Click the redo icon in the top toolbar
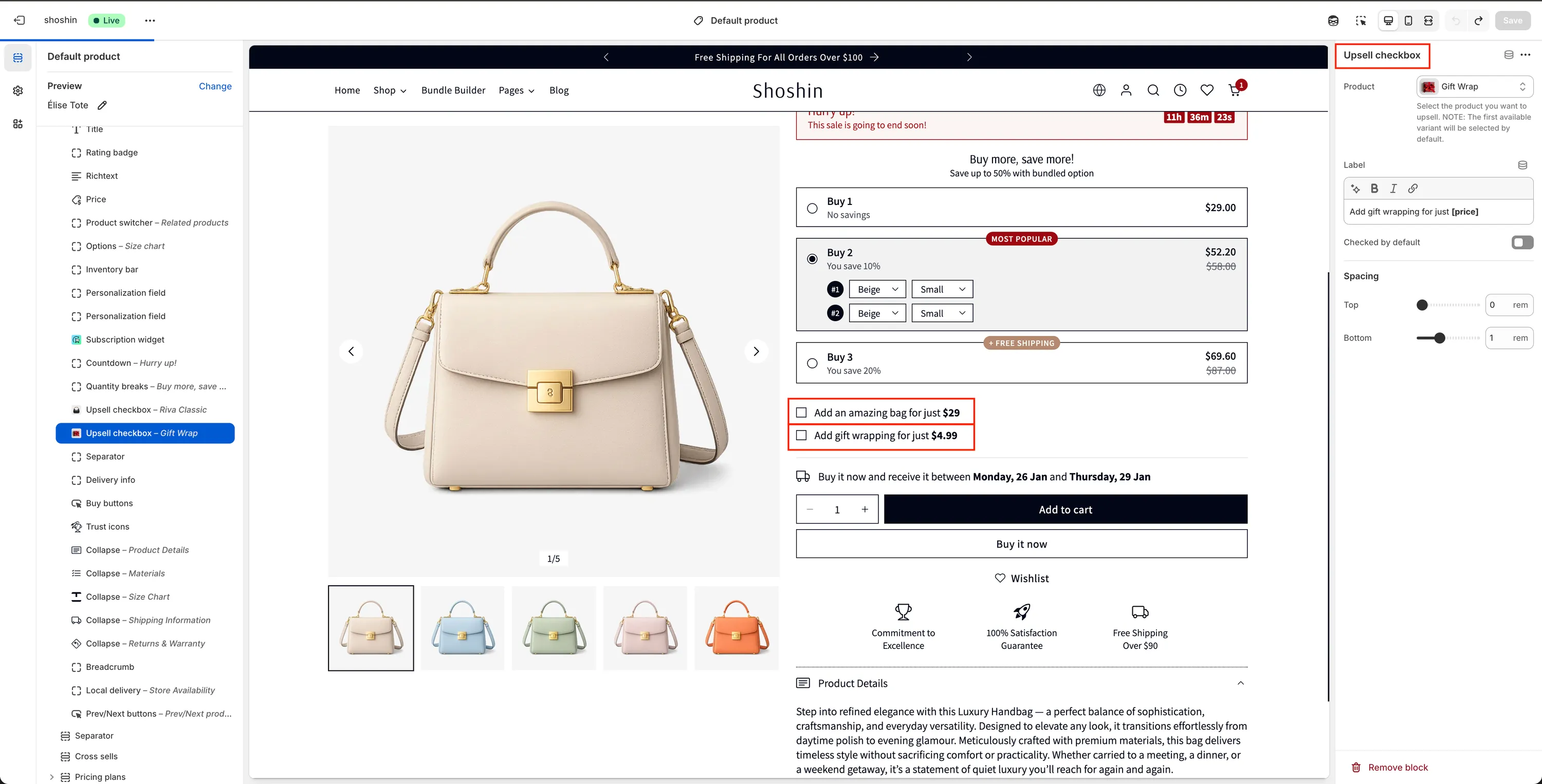Screen dimensions: 1542x784 coord(1479,21)
